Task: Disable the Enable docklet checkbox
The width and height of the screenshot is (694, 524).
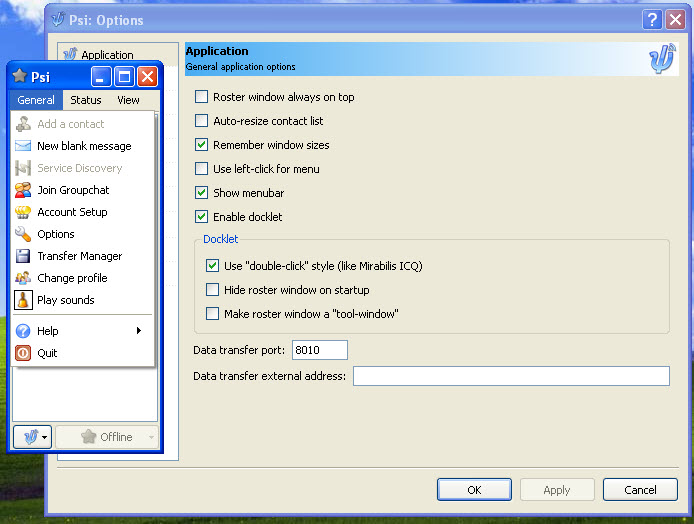Action: click(201, 216)
